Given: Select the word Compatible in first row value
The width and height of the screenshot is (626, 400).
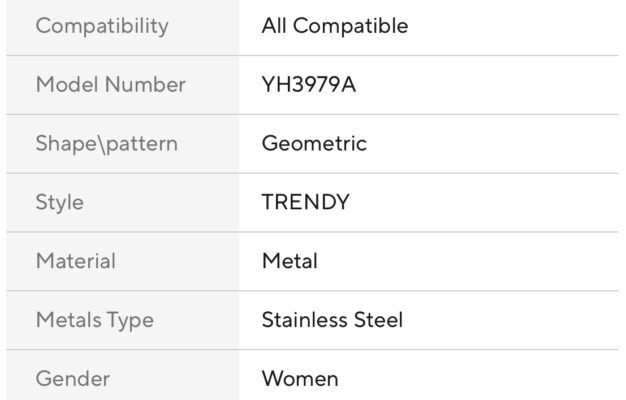Looking at the screenshot, I should [x=351, y=26].
